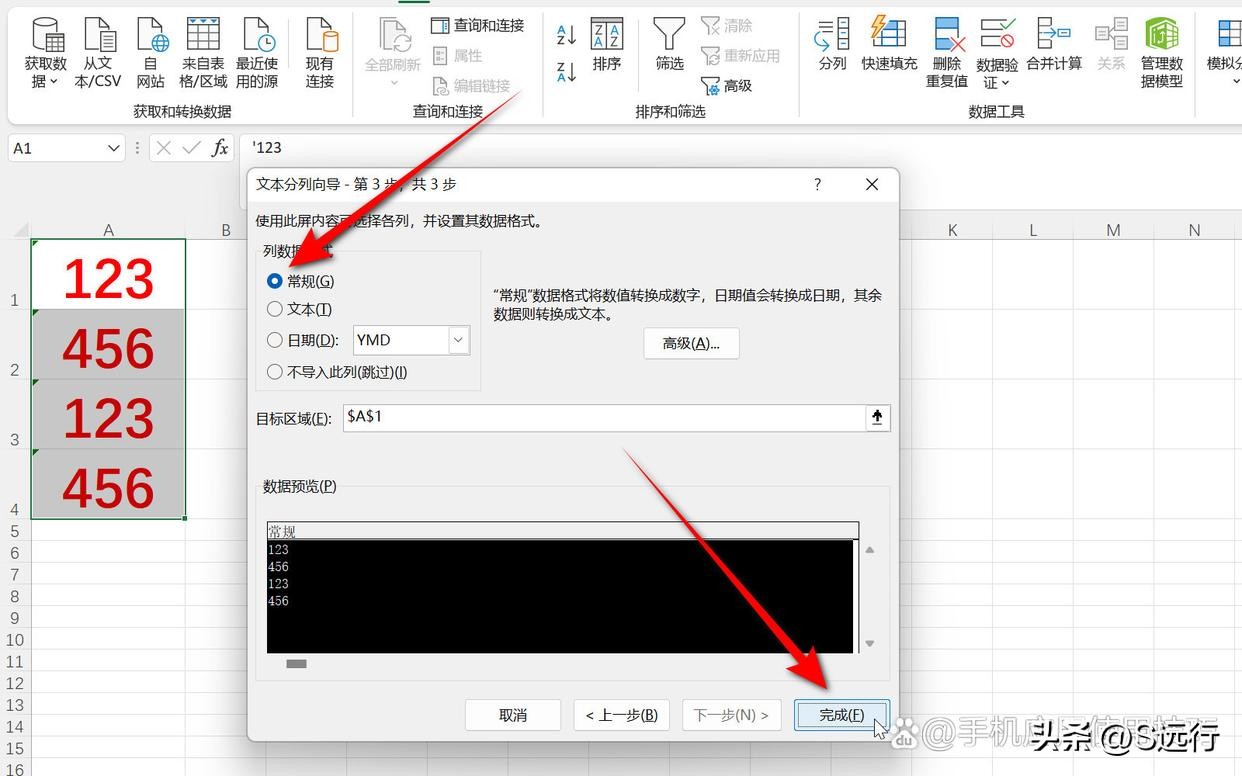
Task: Run 快速填充 (Flash Fill)
Action: coord(889,44)
